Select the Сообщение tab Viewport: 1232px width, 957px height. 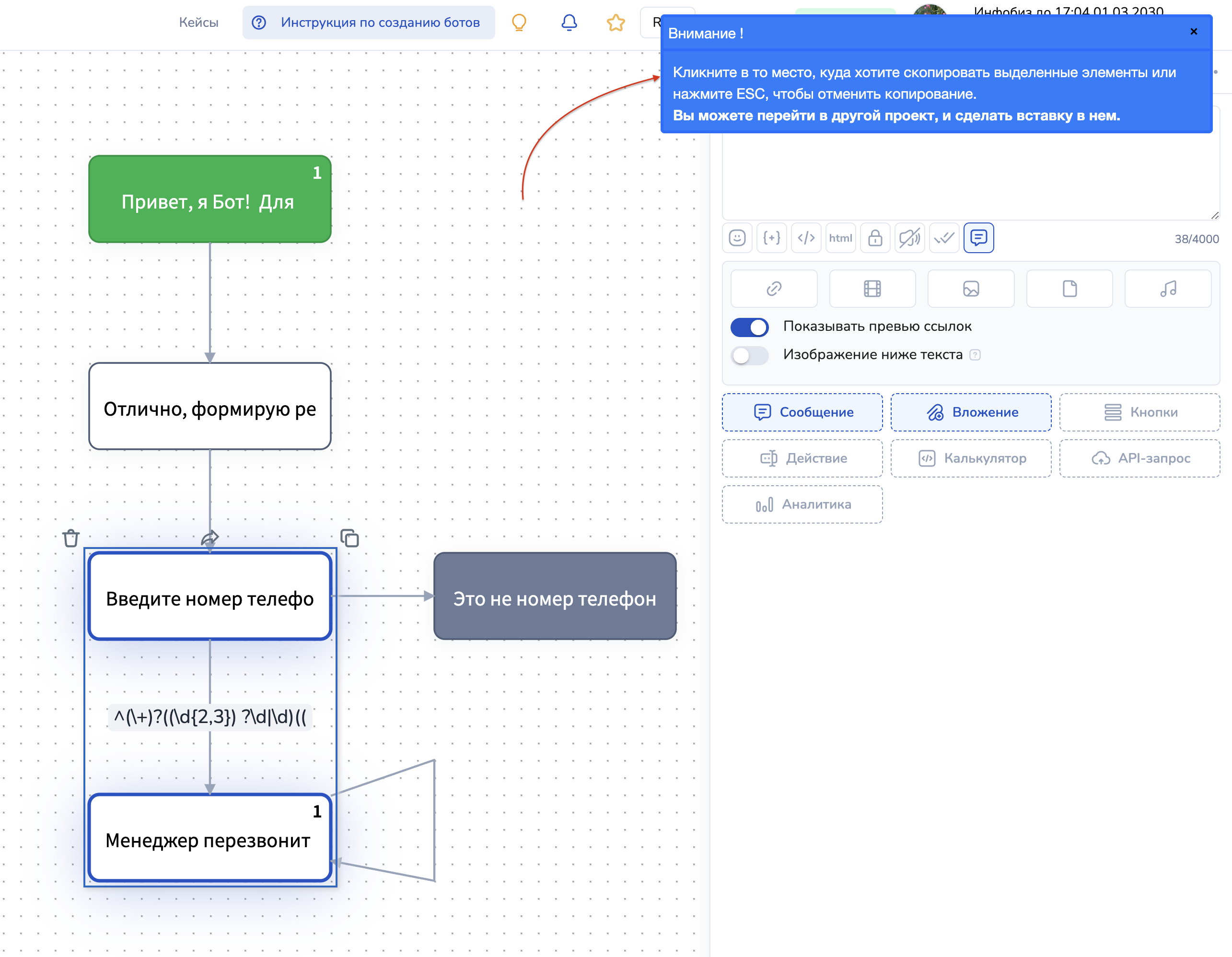click(x=802, y=412)
